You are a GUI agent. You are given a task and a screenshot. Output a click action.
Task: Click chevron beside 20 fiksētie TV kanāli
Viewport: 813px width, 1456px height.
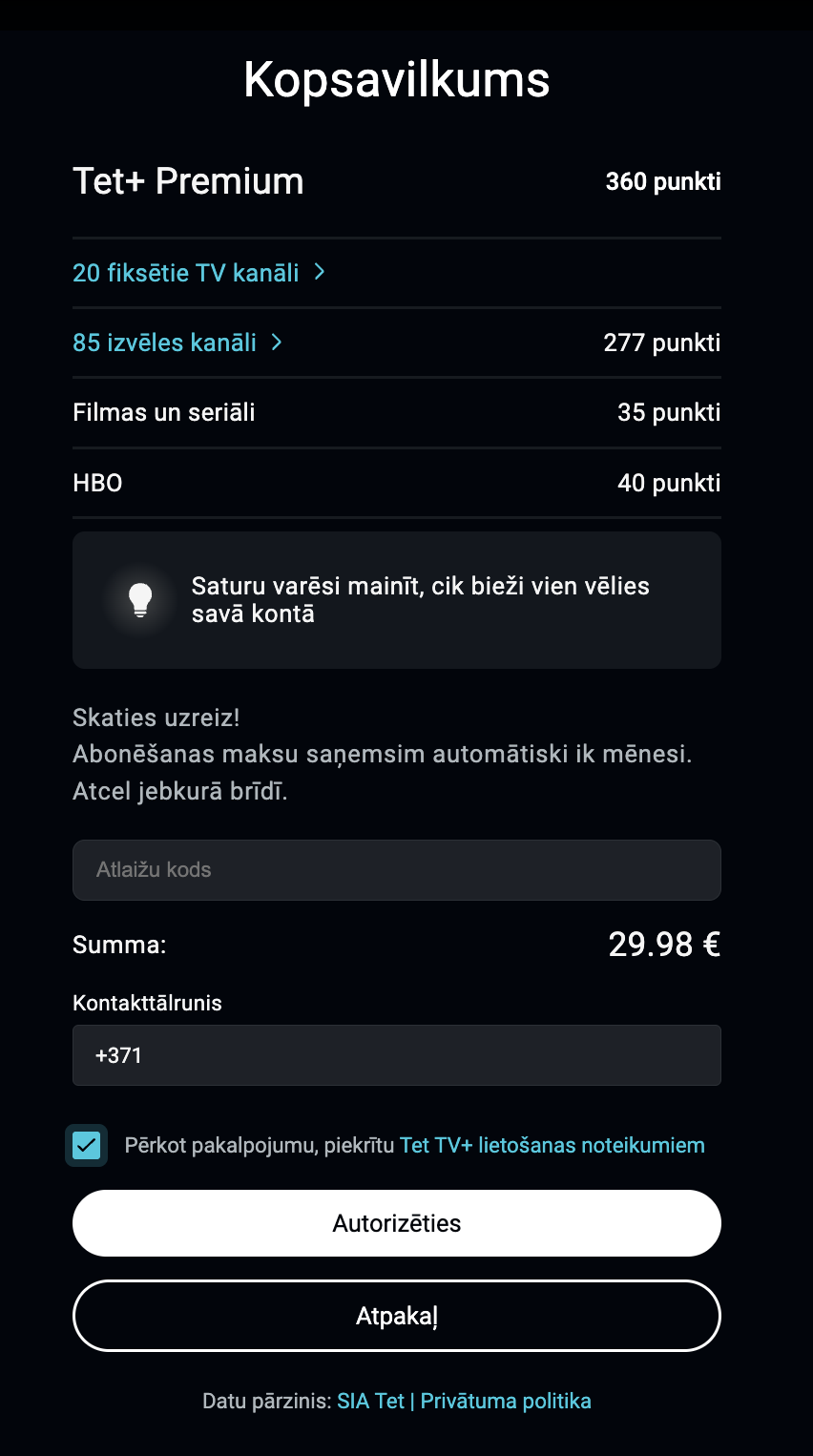point(320,272)
